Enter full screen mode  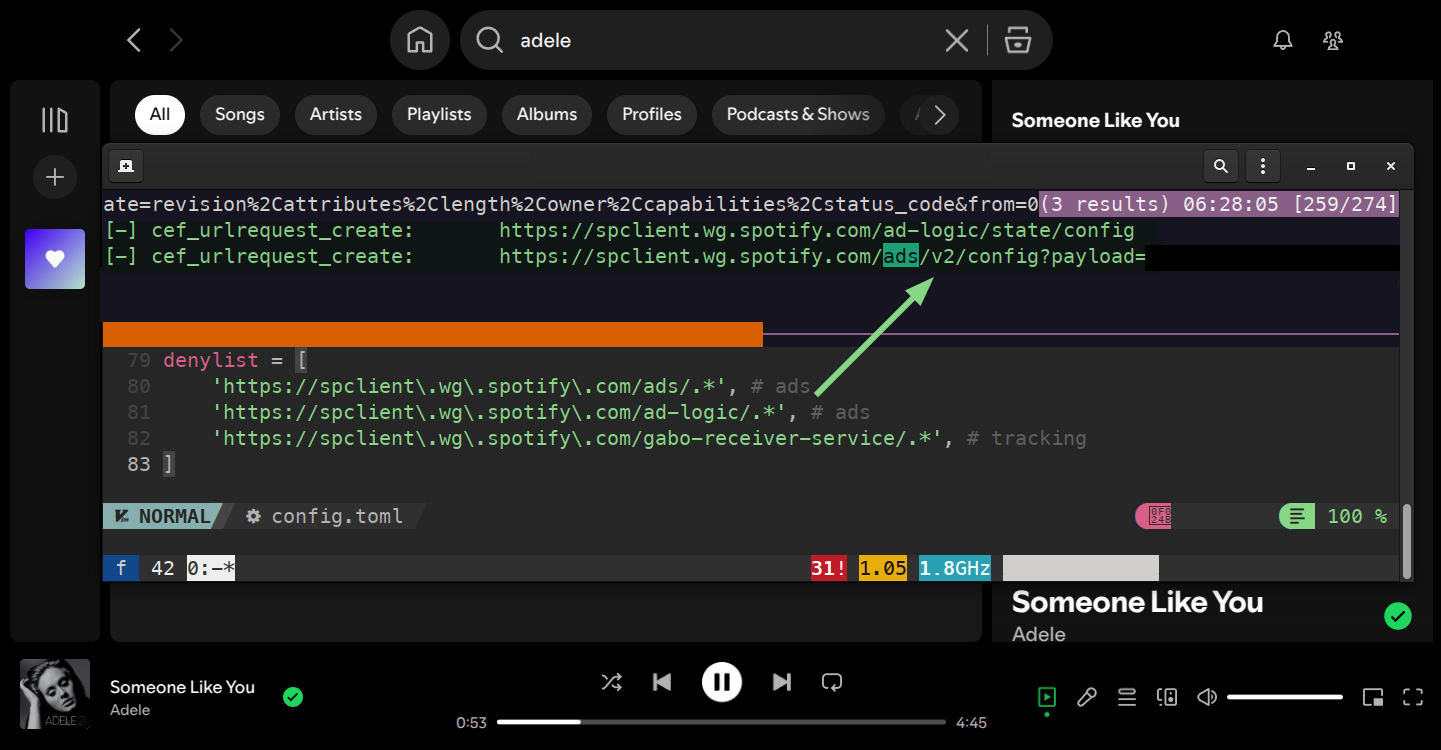tap(1413, 697)
